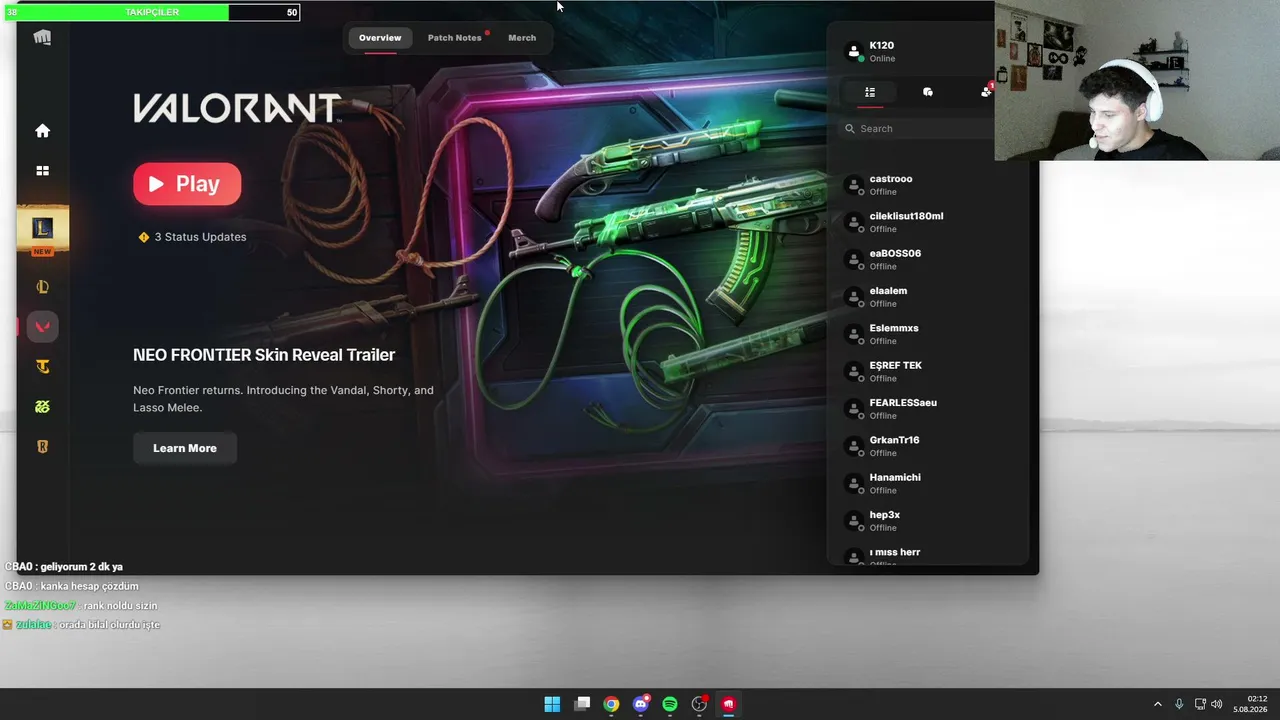The image size is (1280, 720).
Task: Open Teamfight Tactics from sidebar
Action: pyautogui.click(x=42, y=367)
